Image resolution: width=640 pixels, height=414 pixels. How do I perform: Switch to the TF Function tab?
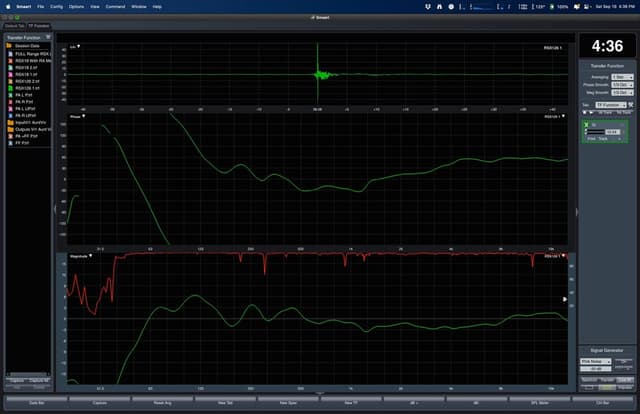[x=39, y=26]
